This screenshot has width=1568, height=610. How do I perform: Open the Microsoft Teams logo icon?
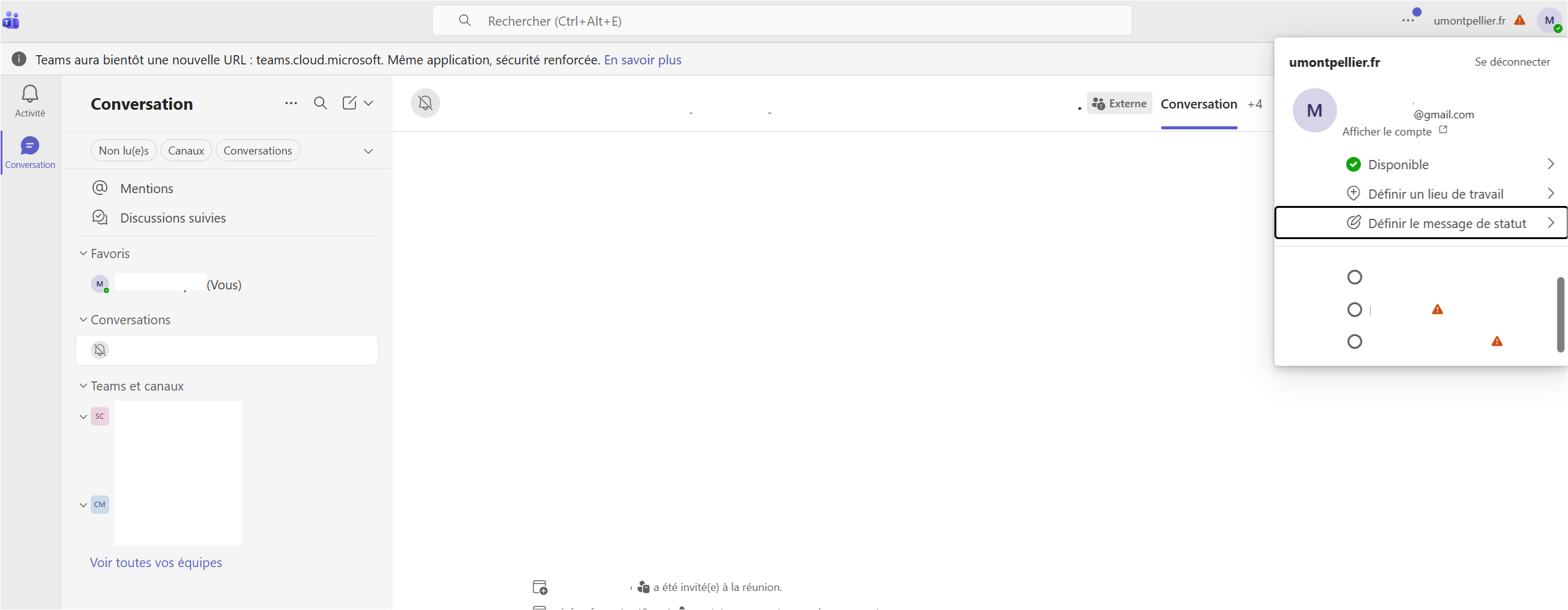pyautogui.click(x=11, y=20)
